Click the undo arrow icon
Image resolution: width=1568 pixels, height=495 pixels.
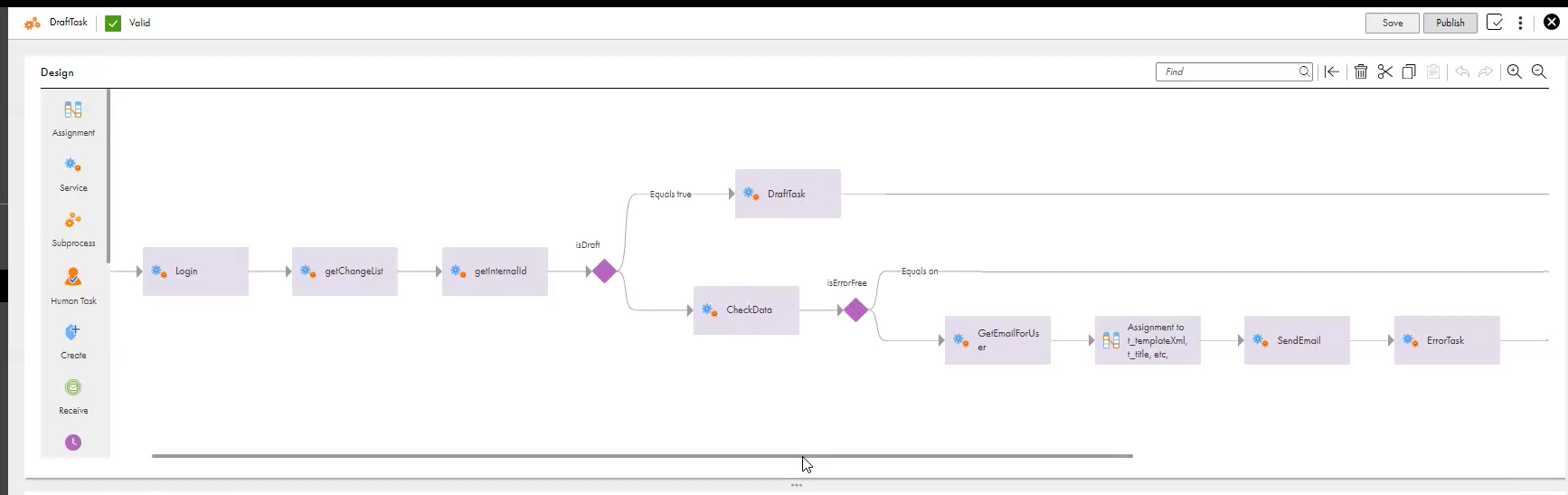click(x=1462, y=71)
